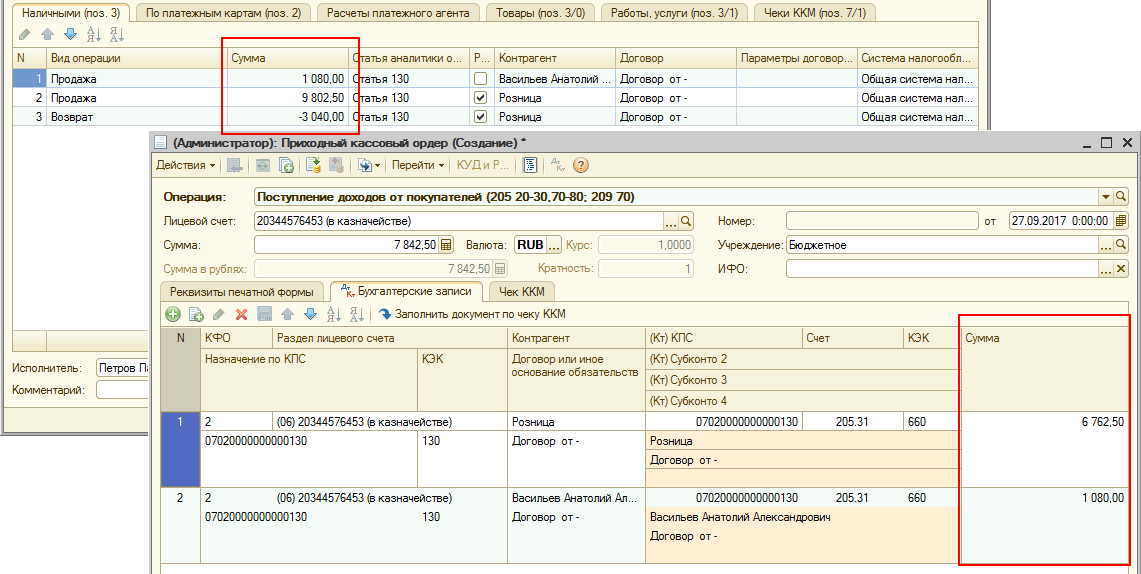
Task: Click the Help question mark icon
Action: pos(580,165)
